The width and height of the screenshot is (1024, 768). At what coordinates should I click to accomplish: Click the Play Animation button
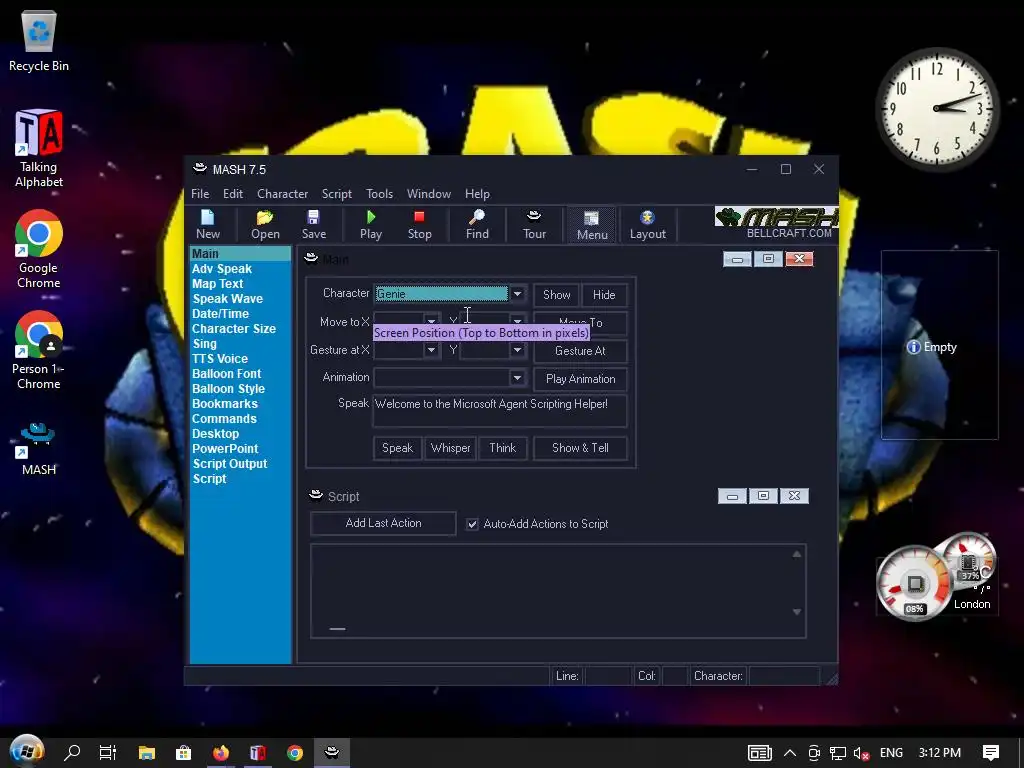tap(580, 379)
